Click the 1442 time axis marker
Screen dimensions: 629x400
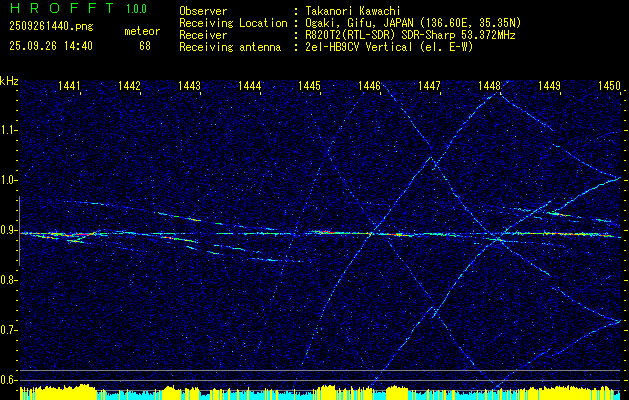click(x=129, y=85)
